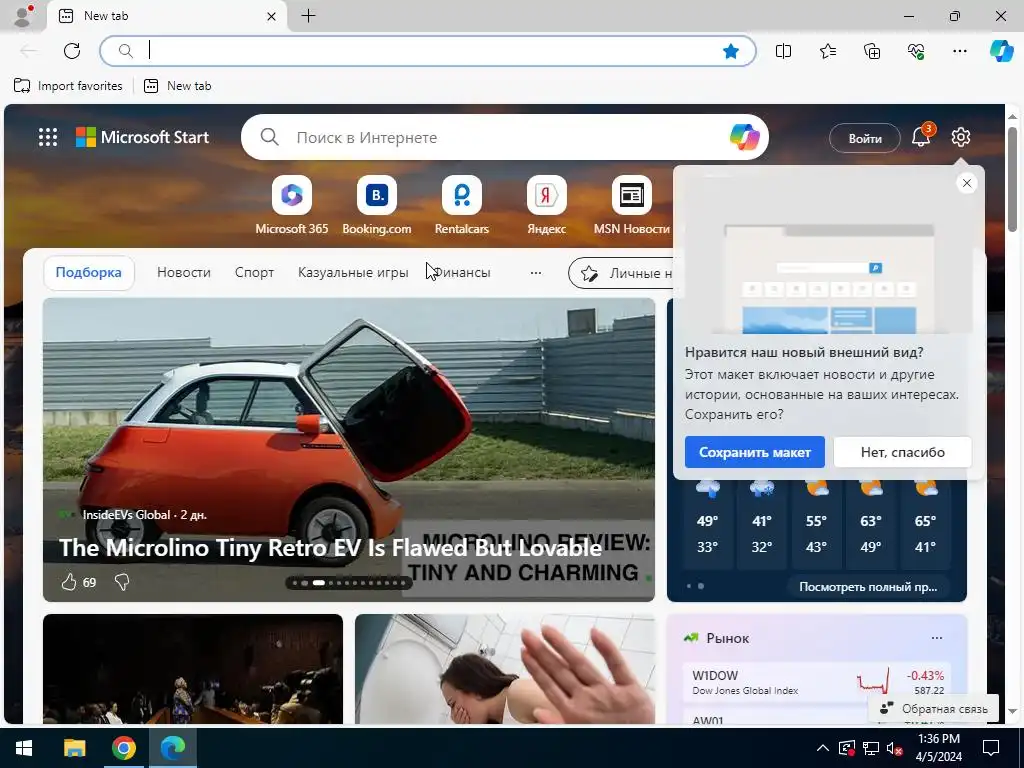
Task: Click Посмотреть полный прогноз weather link
Action: click(868, 586)
